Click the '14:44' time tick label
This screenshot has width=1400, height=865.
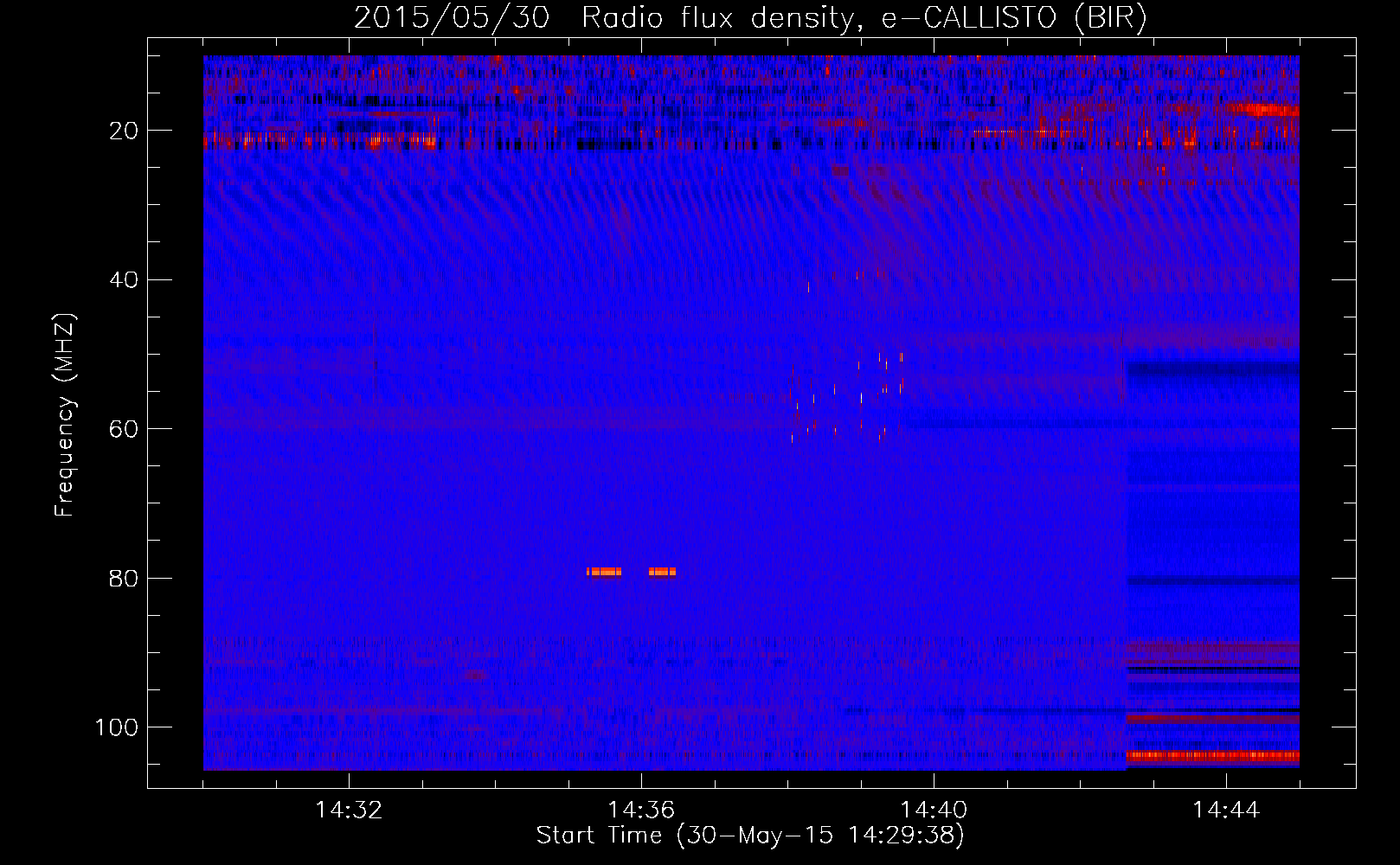pyautogui.click(x=1226, y=811)
